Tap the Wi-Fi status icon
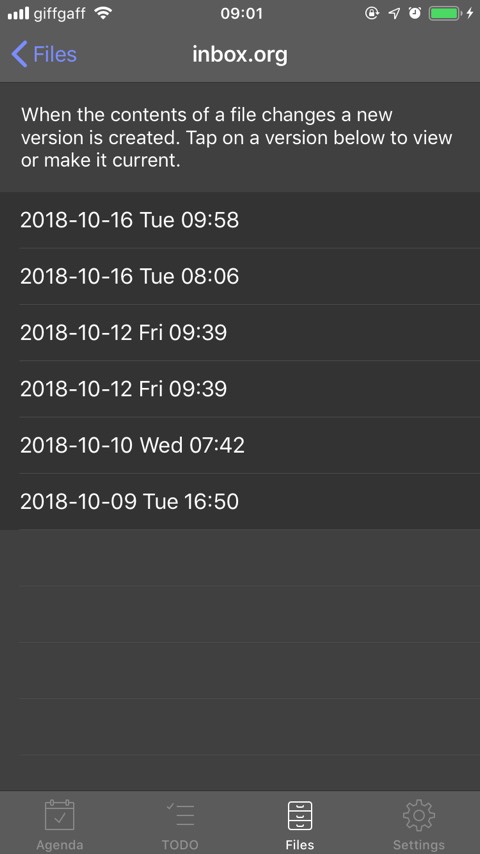 tap(103, 13)
